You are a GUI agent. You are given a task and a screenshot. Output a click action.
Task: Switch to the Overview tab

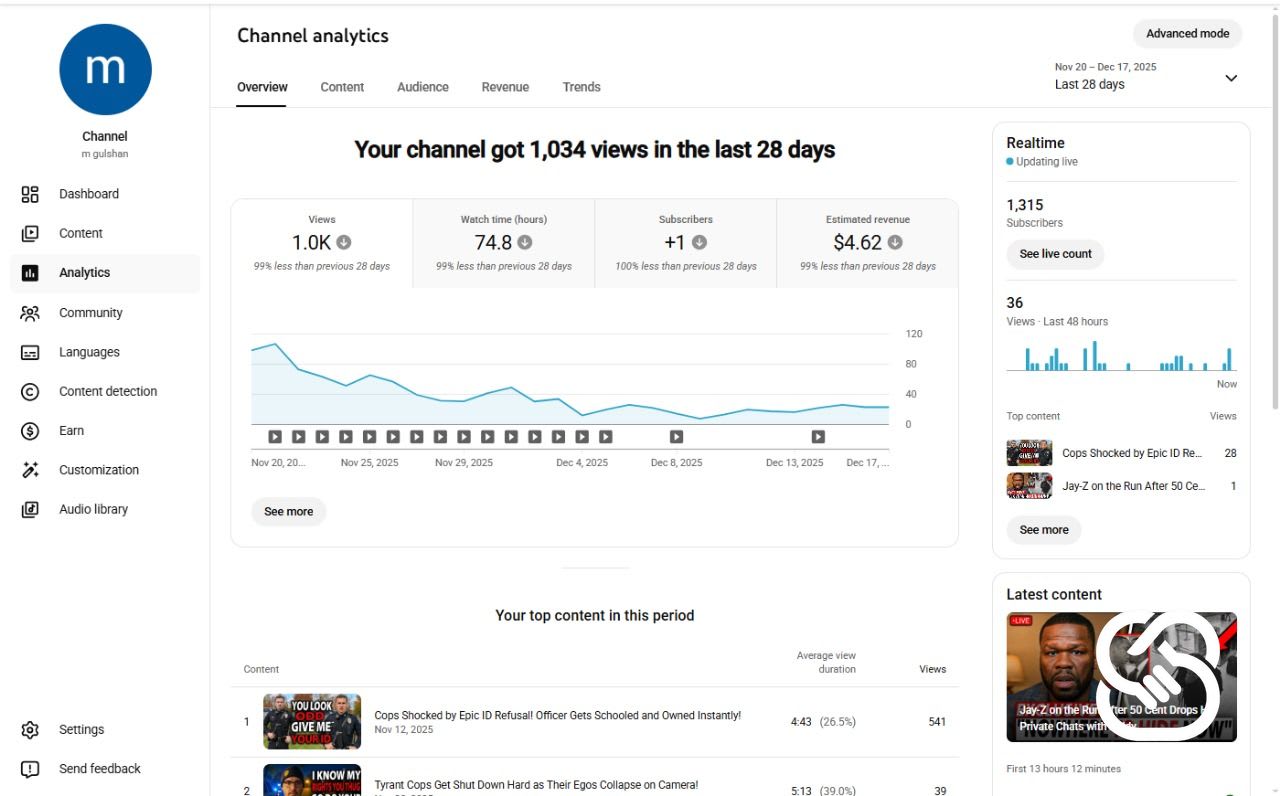tap(262, 87)
